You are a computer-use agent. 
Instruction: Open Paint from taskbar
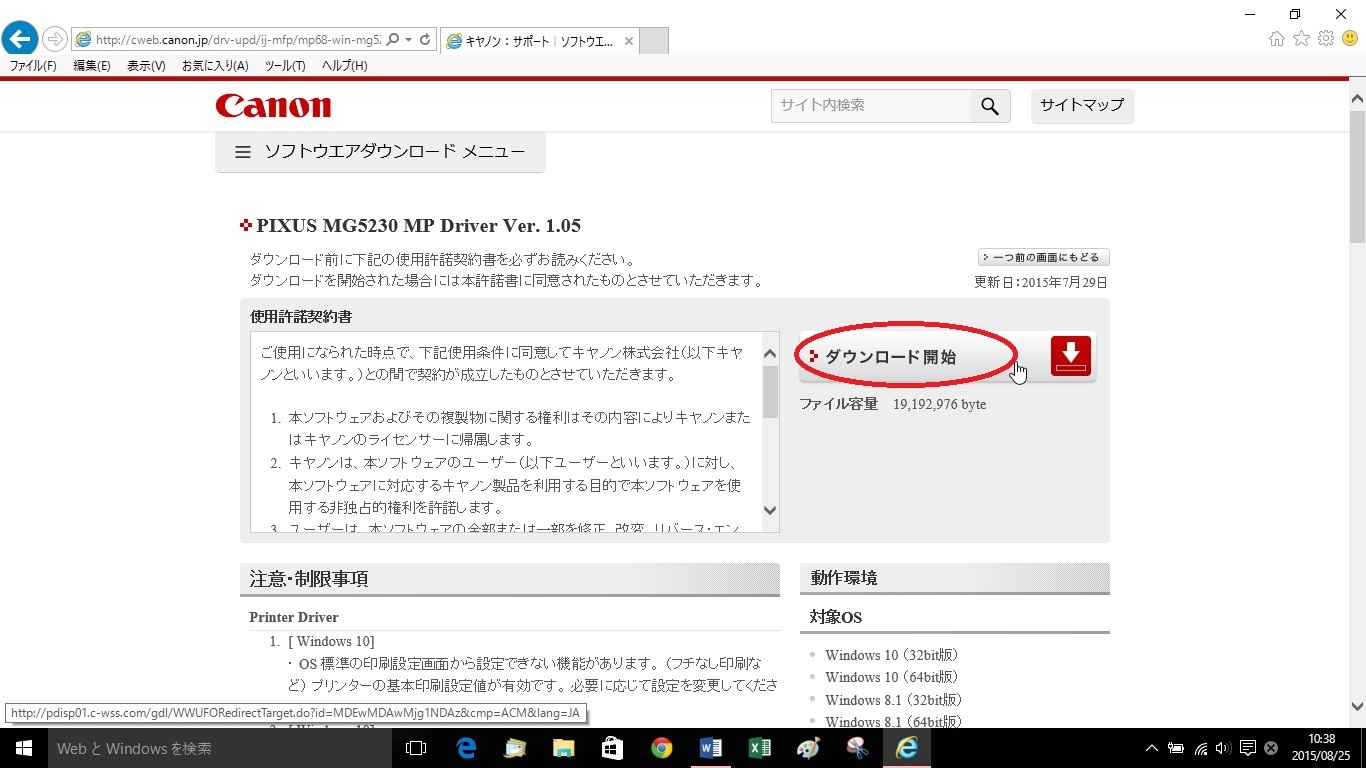pos(808,748)
